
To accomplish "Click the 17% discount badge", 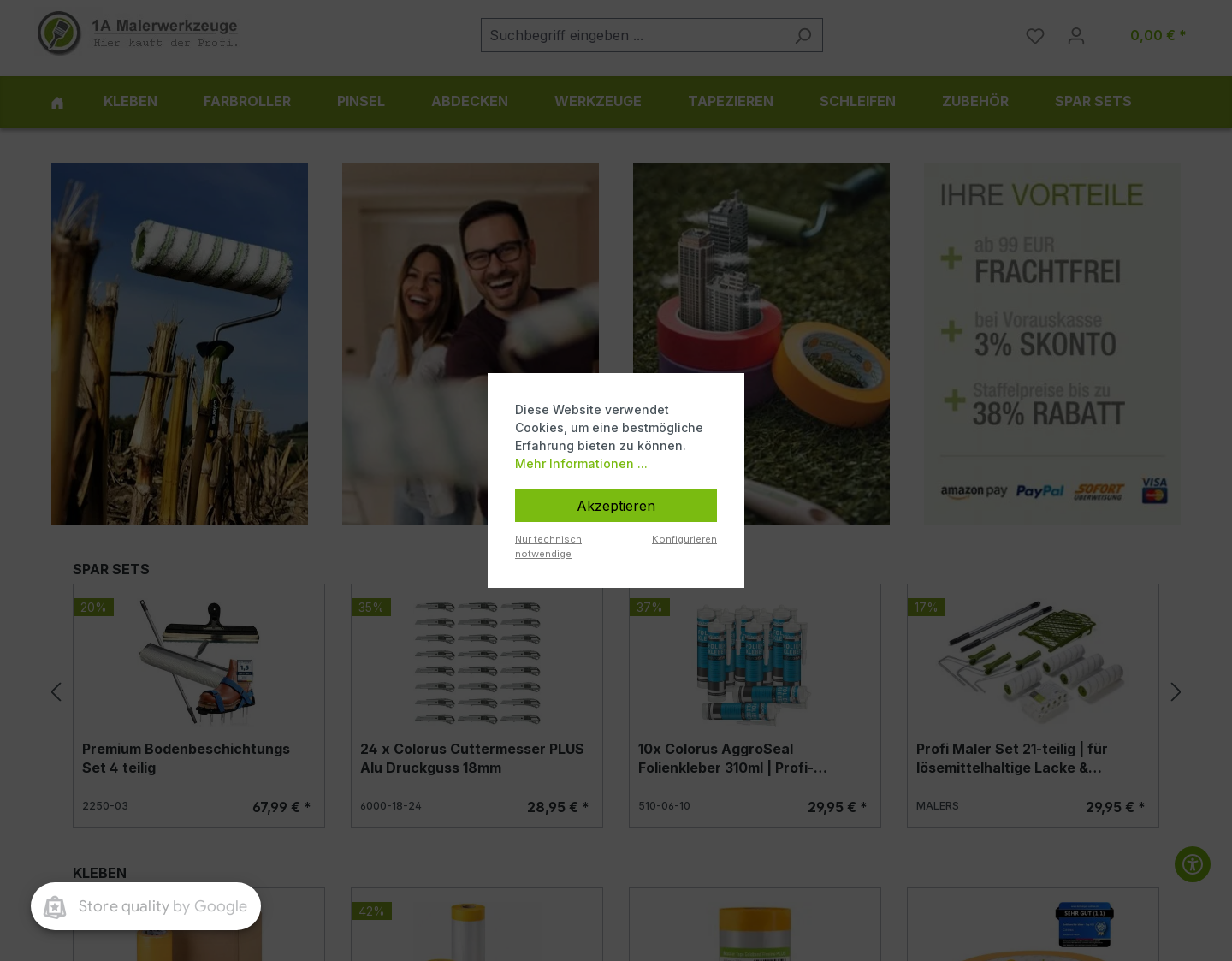I will point(927,608).
